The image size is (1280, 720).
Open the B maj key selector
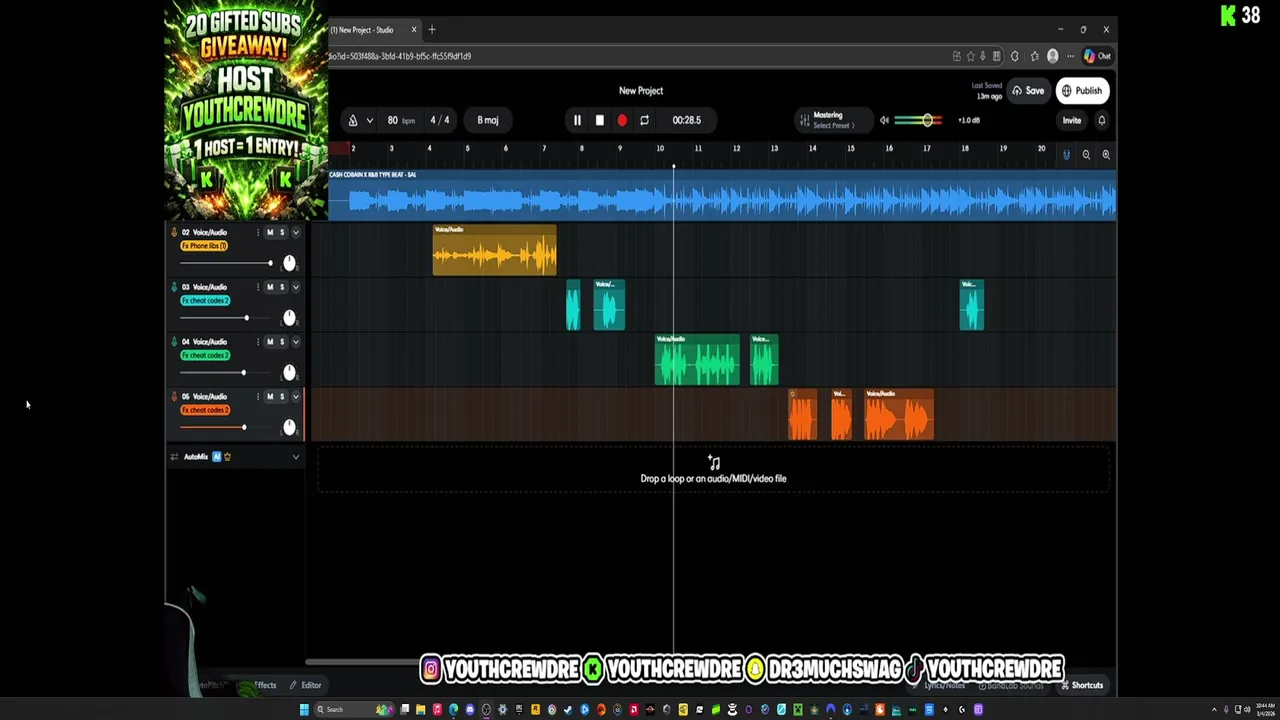[x=487, y=120]
